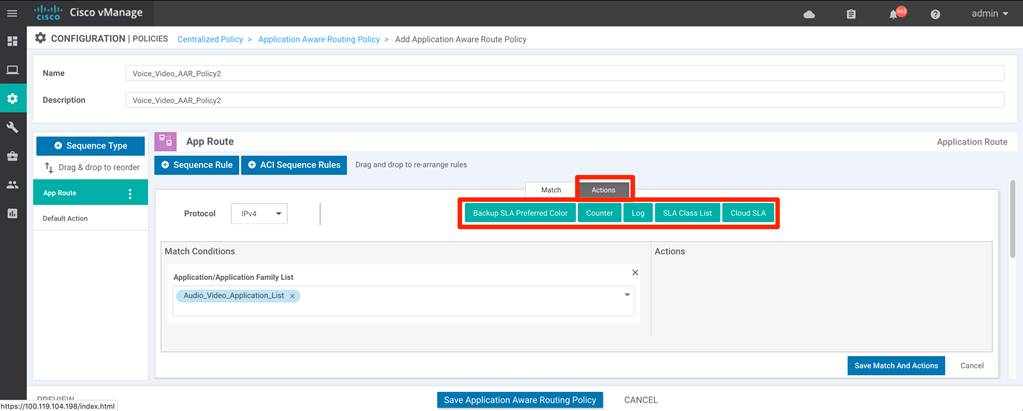Click the Match Conditions heading

200,251
